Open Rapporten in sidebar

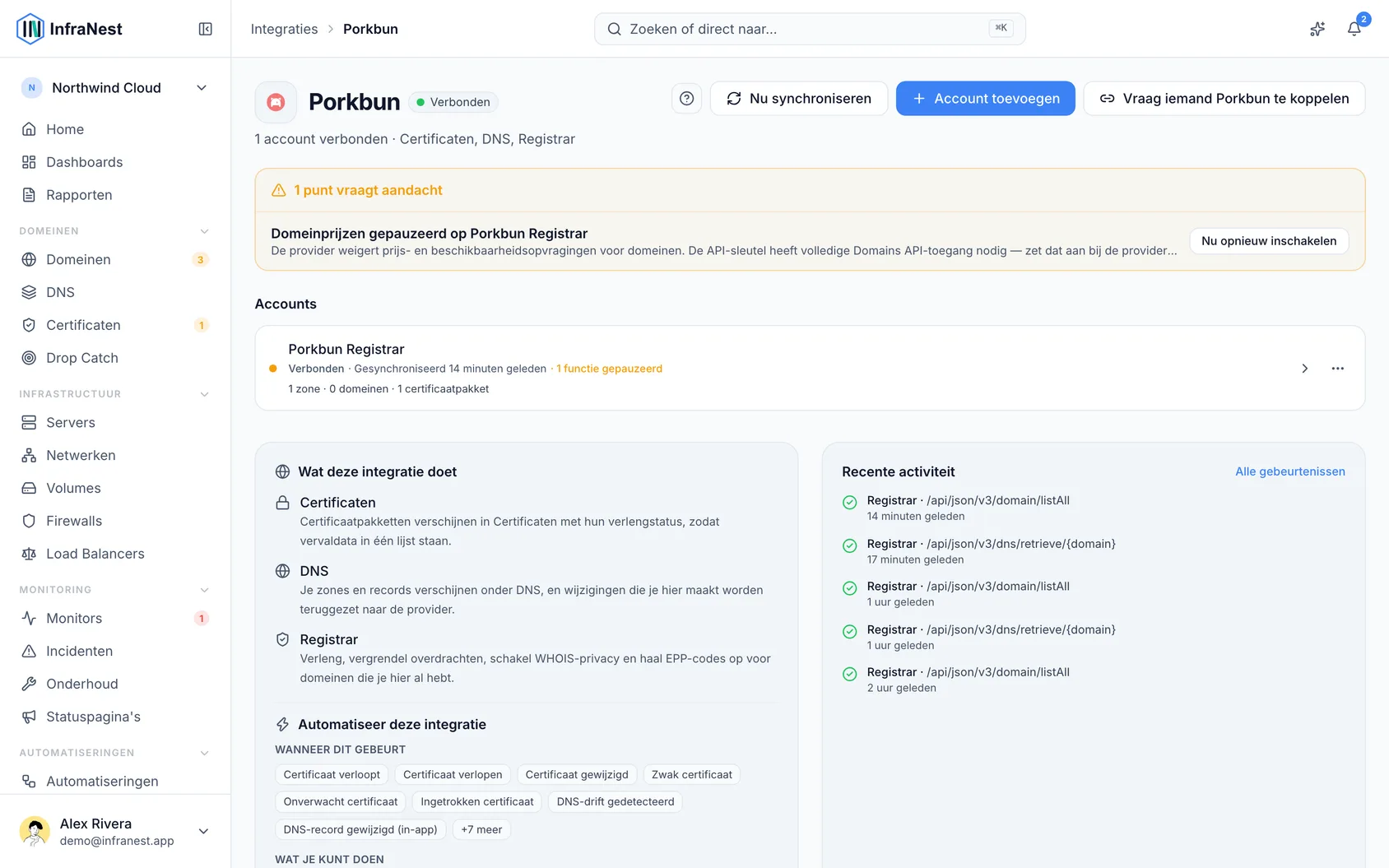pyautogui.click(x=115, y=195)
